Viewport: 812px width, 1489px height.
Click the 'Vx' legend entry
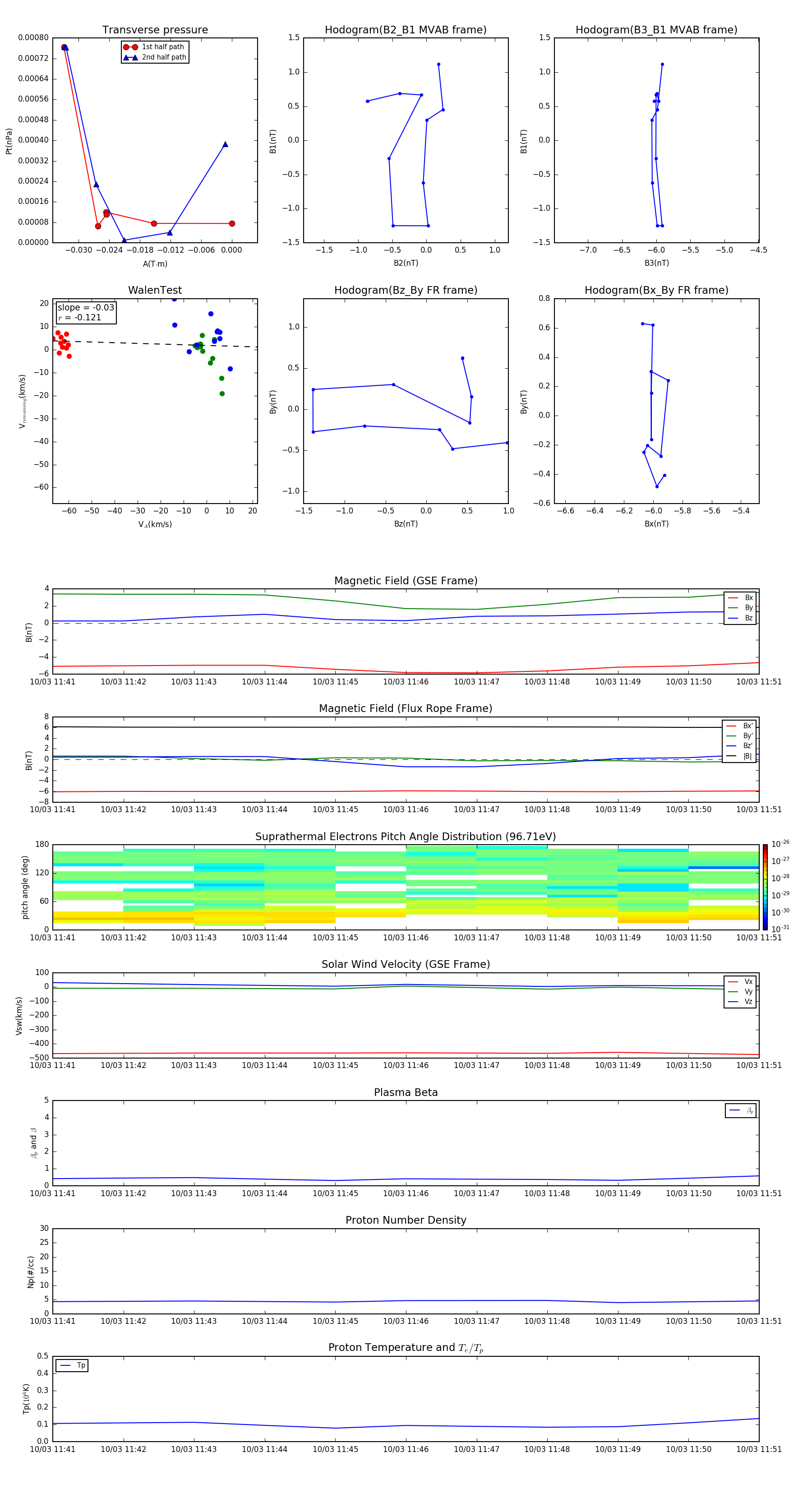(740, 981)
